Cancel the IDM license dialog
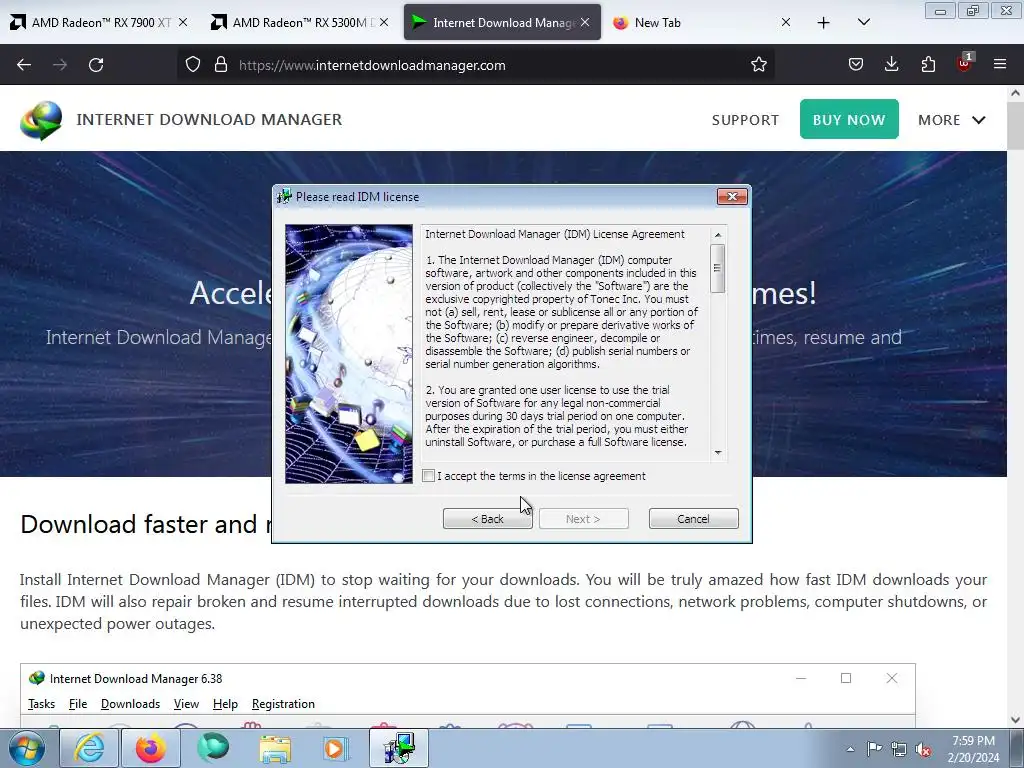This screenshot has height=768, width=1024. pyautogui.click(x=694, y=519)
